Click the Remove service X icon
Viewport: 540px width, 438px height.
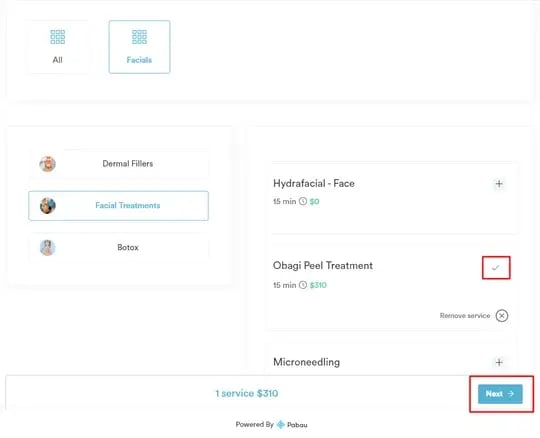pos(502,315)
